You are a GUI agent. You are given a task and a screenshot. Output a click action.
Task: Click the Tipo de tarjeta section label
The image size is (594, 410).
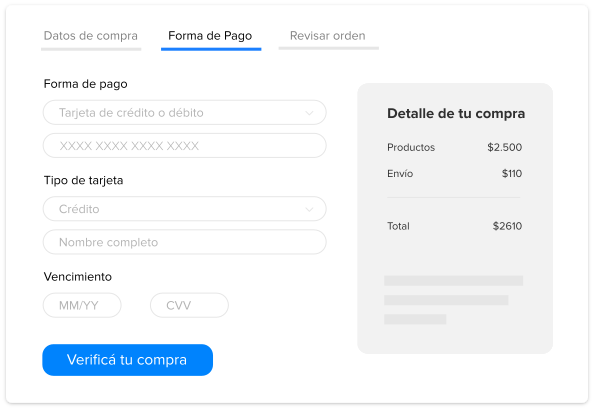pyautogui.click(x=83, y=180)
